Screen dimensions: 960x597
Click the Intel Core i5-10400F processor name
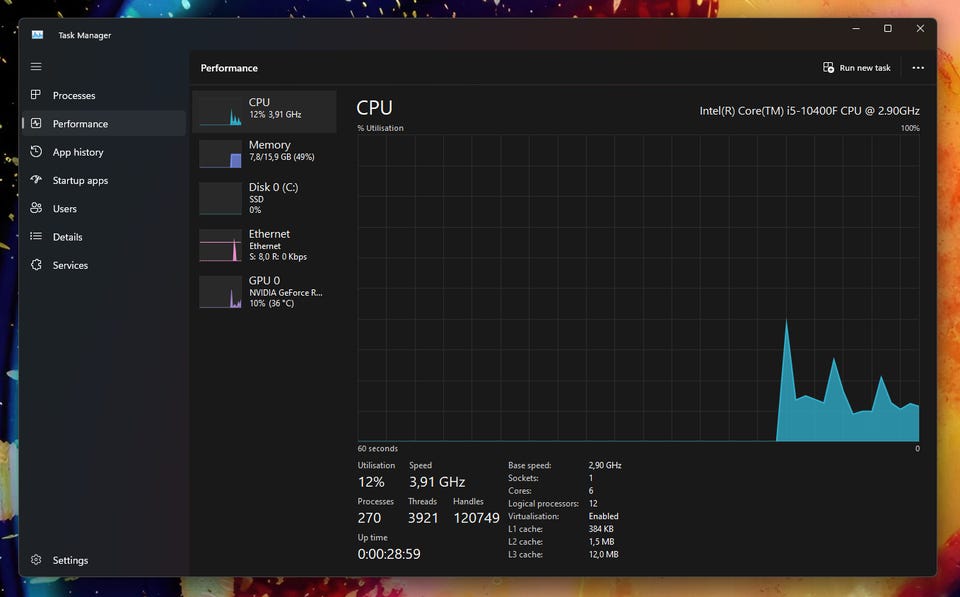click(809, 111)
